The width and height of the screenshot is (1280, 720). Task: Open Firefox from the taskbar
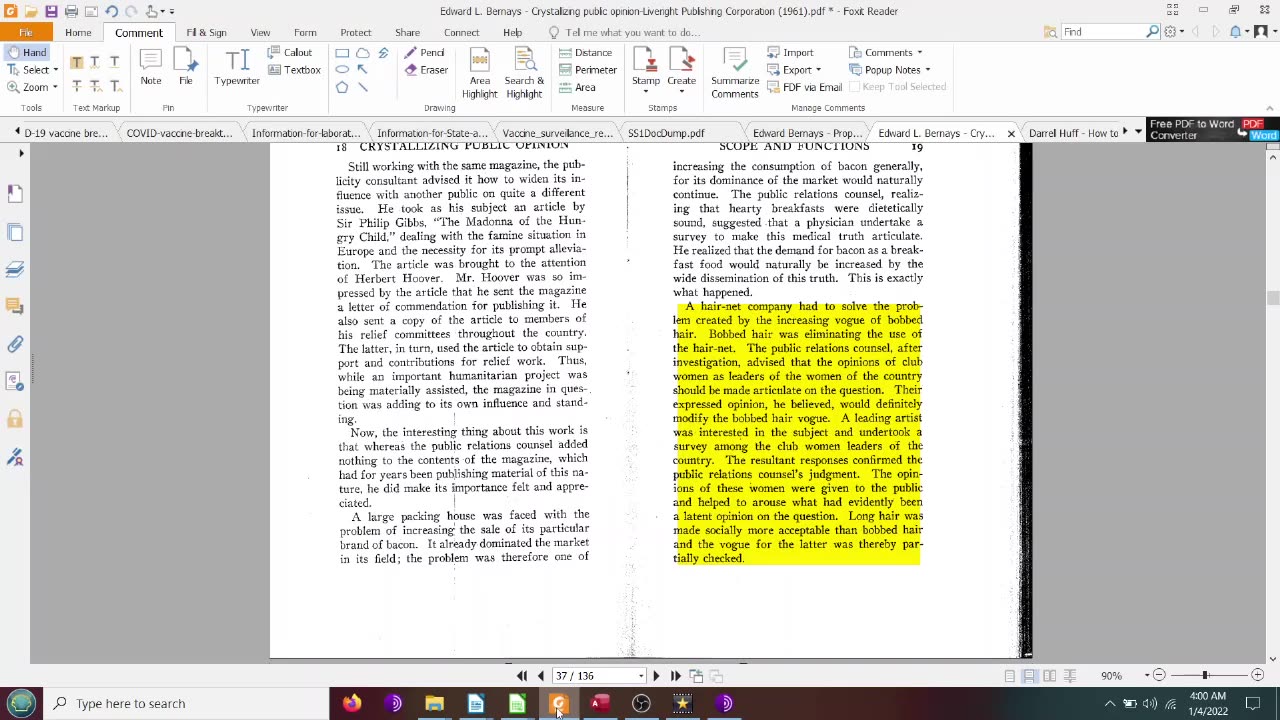tap(351, 703)
